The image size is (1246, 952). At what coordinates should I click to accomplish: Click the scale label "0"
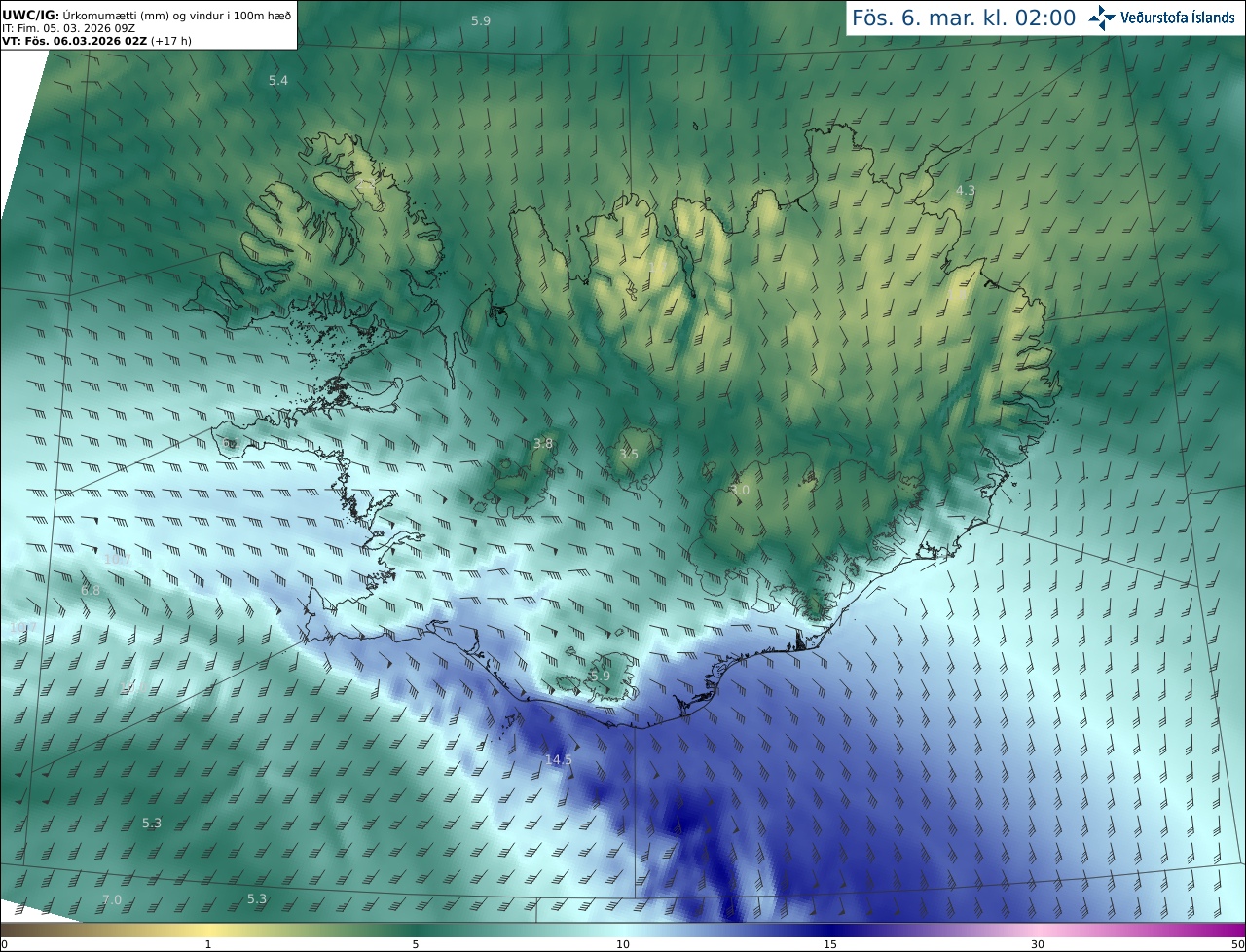click(4, 944)
